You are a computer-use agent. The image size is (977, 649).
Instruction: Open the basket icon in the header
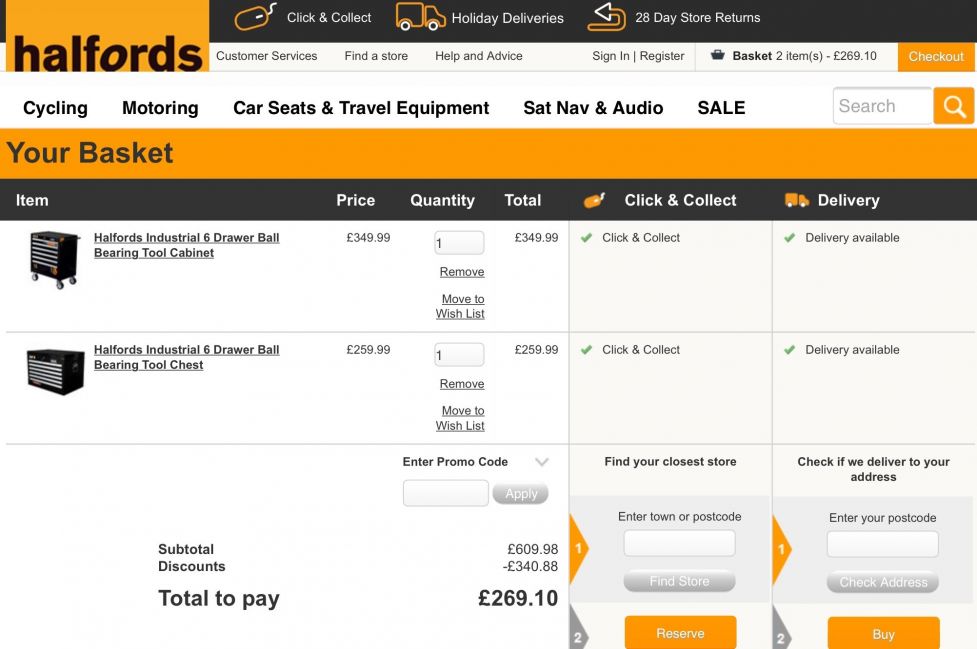coord(718,55)
